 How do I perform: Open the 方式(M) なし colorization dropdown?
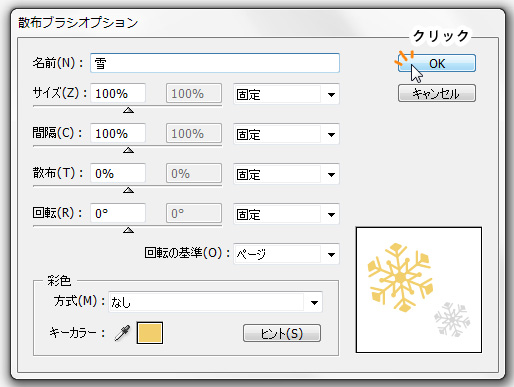click(x=215, y=302)
